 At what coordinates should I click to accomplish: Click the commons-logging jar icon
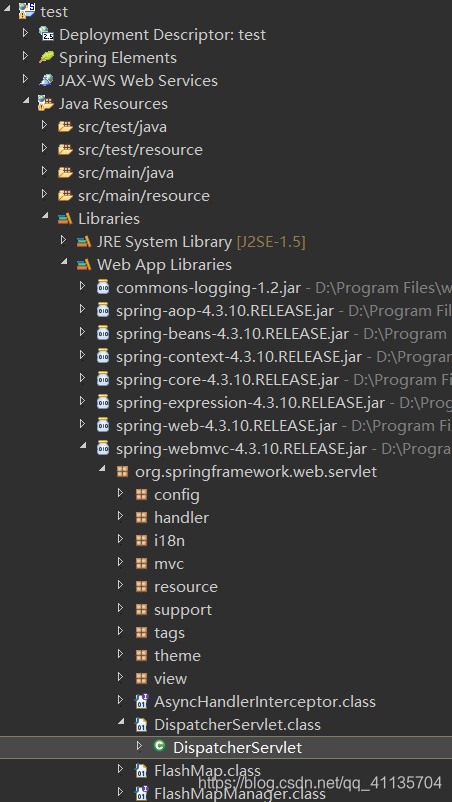point(103,287)
